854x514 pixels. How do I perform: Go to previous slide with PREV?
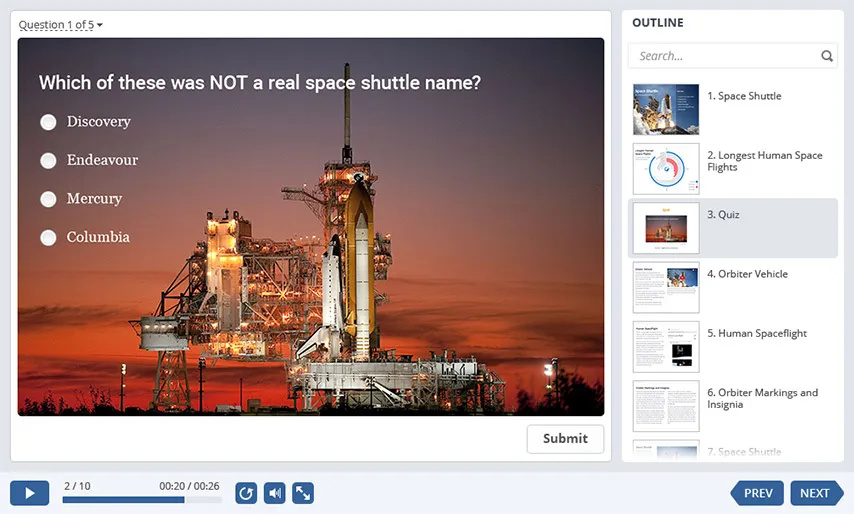(757, 493)
